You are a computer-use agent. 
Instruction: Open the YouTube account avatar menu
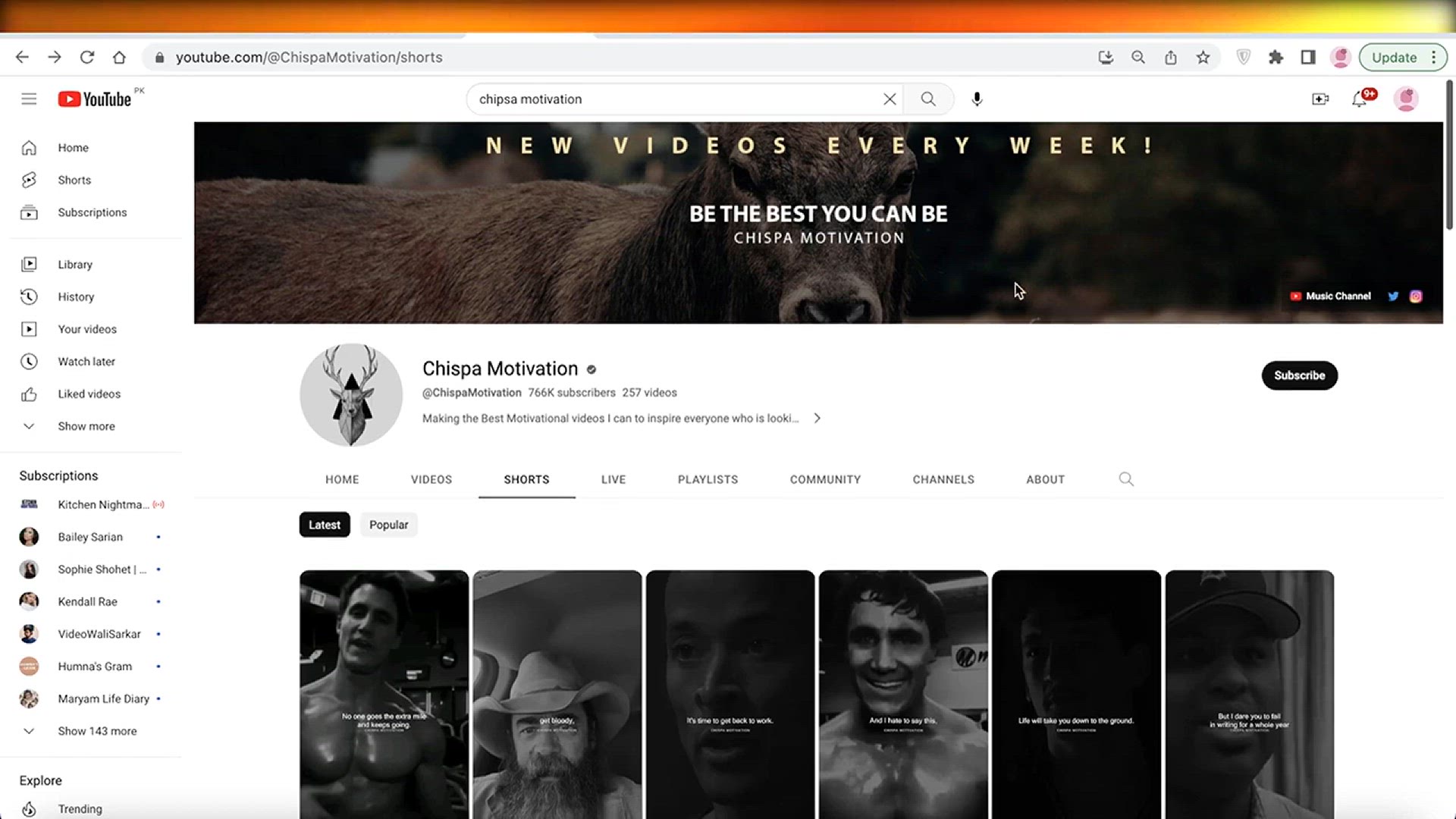[x=1406, y=99]
